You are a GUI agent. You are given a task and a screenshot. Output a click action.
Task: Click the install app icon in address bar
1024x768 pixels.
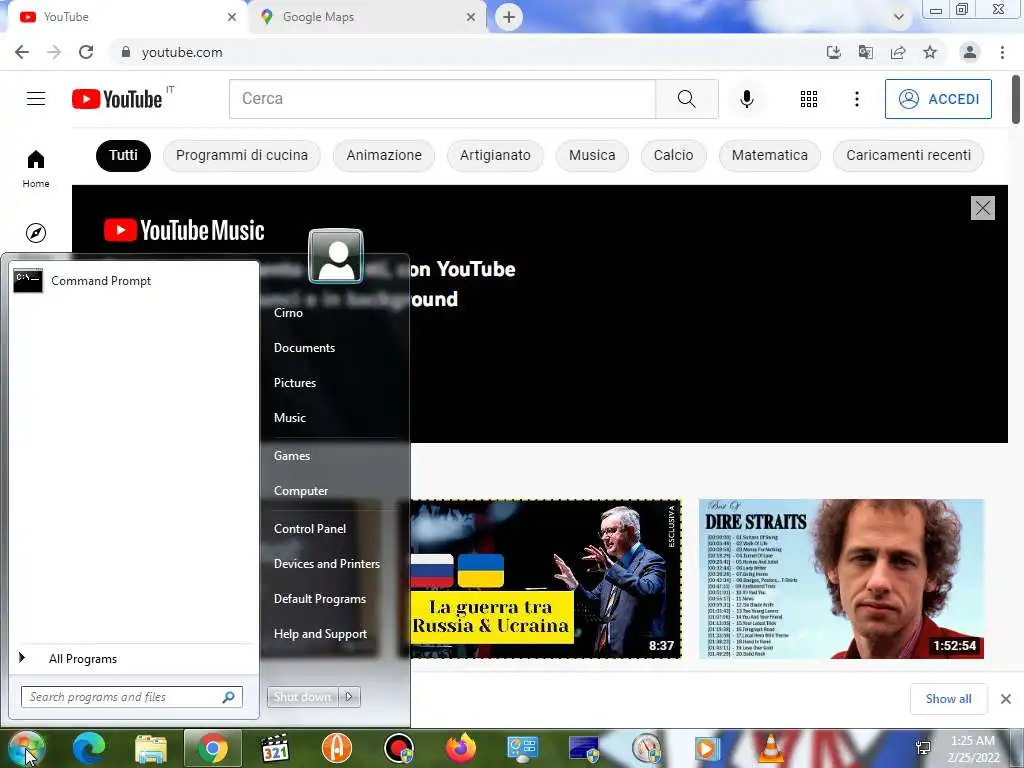pos(834,52)
